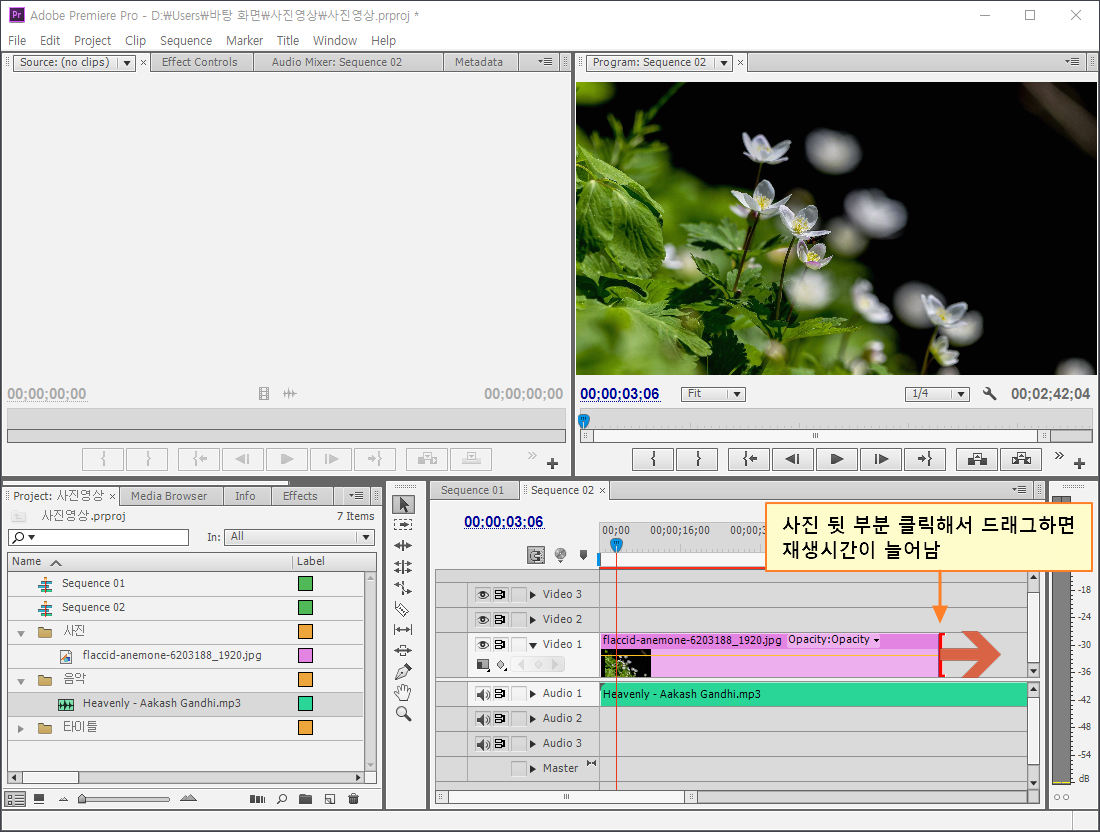The width and height of the screenshot is (1100, 832).
Task: Toggle Video 3 track eye visibility
Action: [x=483, y=595]
